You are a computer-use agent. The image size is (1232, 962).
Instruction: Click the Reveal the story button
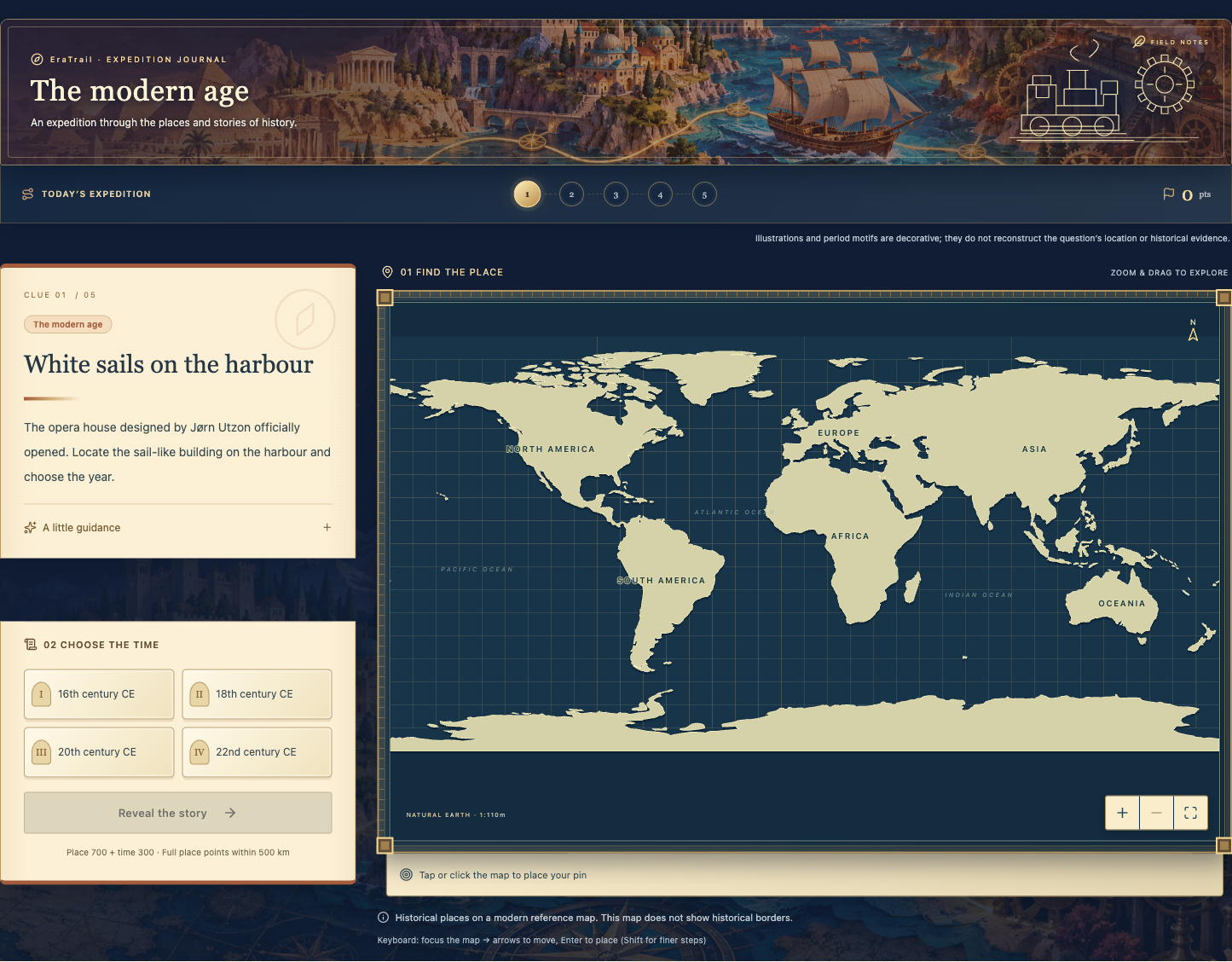177,813
